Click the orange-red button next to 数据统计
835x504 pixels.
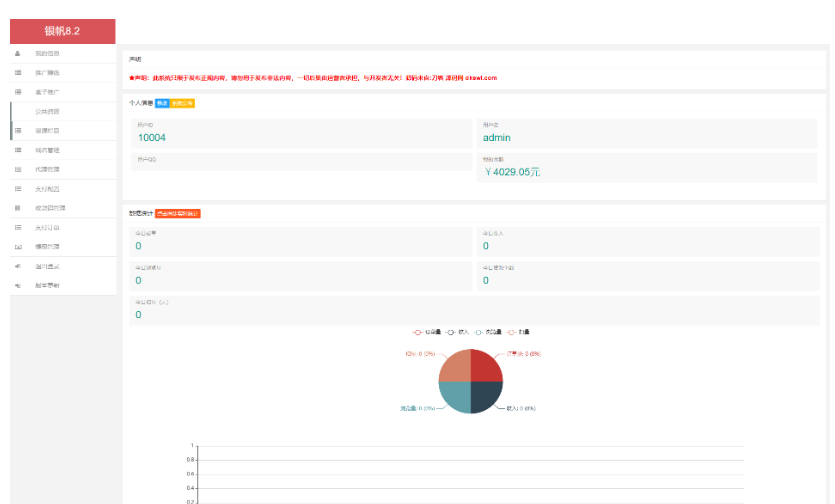pyautogui.click(x=178, y=213)
